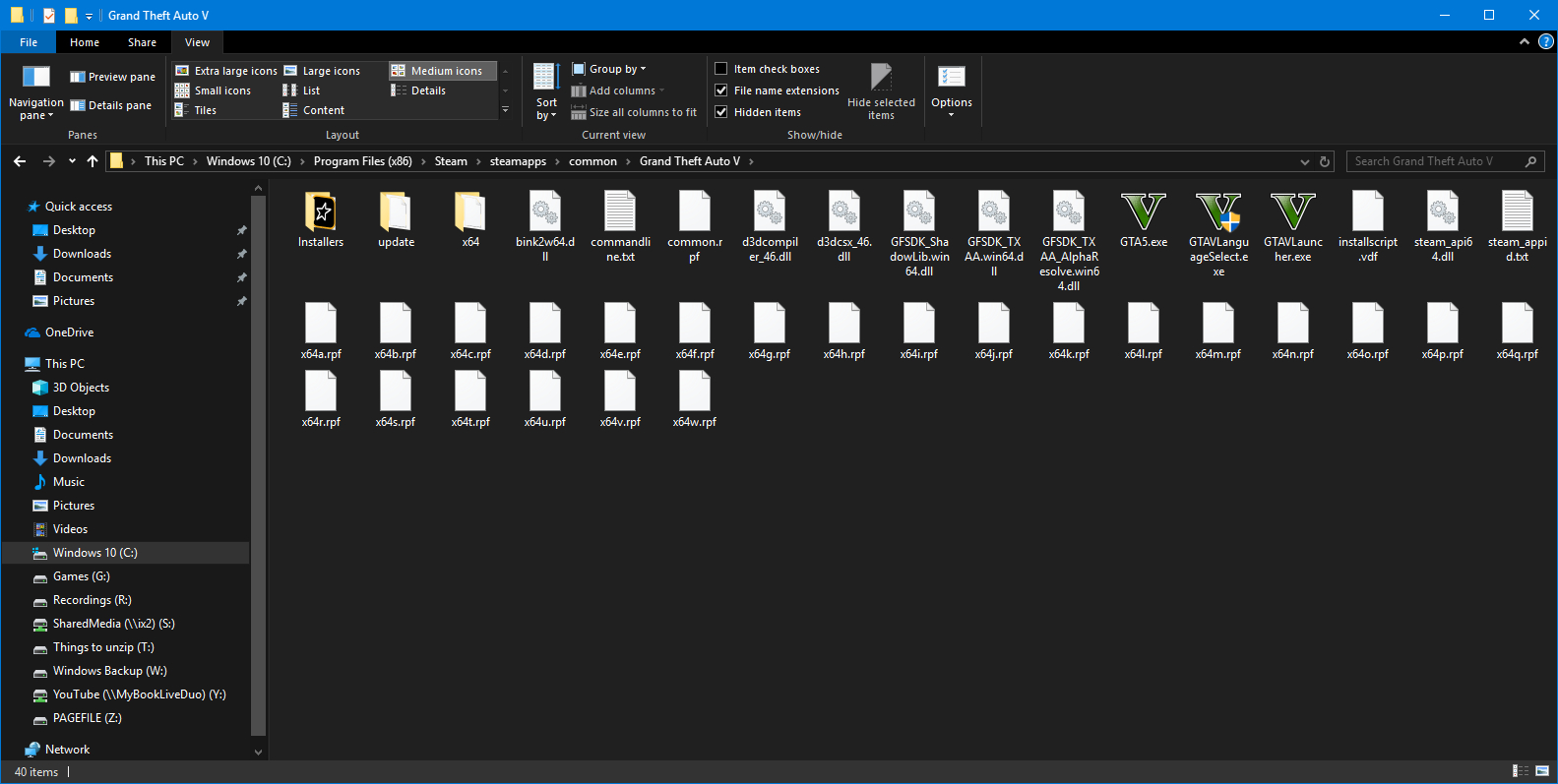Select d3dcompiler_46.dll file
Image resolution: width=1558 pixels, height=784 pixels.
(770, 226)
